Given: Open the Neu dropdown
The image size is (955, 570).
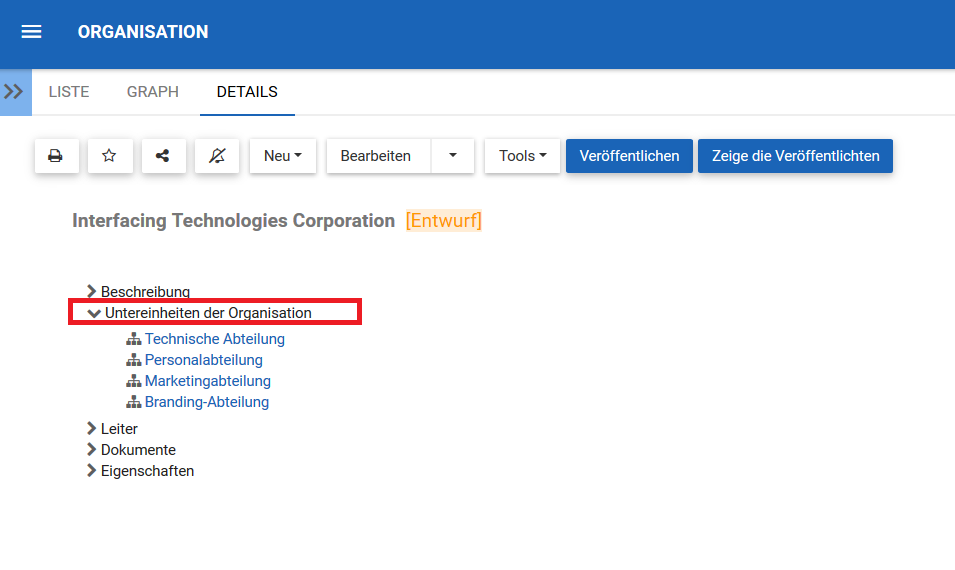Looking at the screenshot, I should 282,156.
